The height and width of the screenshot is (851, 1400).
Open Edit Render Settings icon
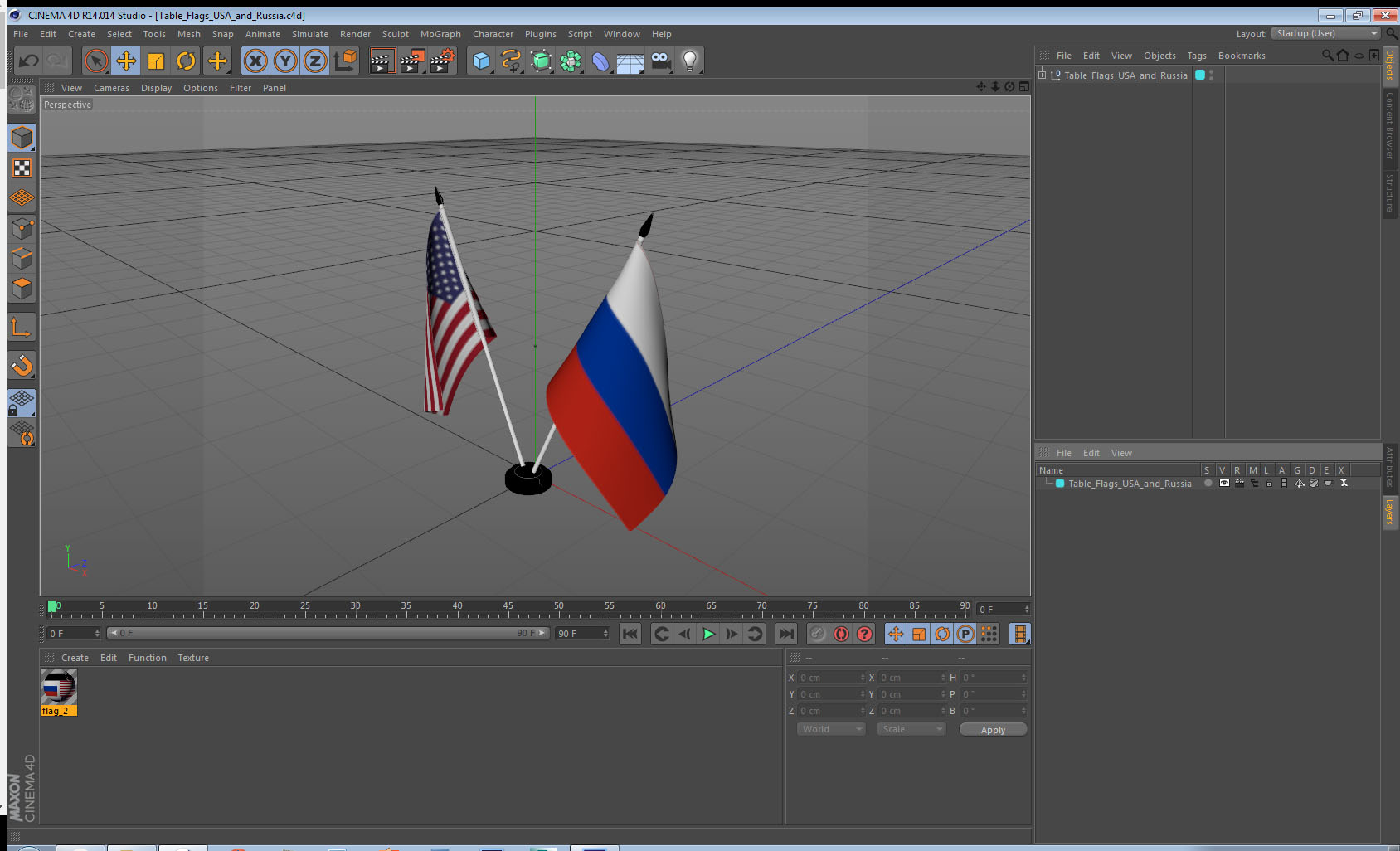click(x=443, y=61)
